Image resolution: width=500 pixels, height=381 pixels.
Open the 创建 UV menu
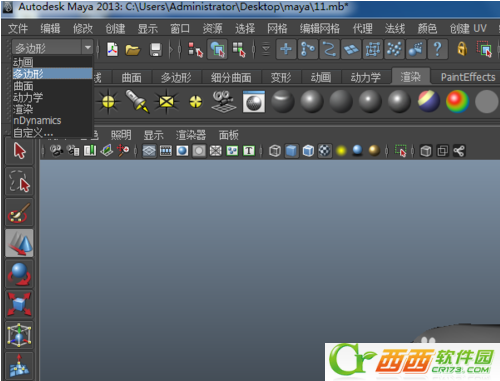pyautogui.click(x=468, y=29)
